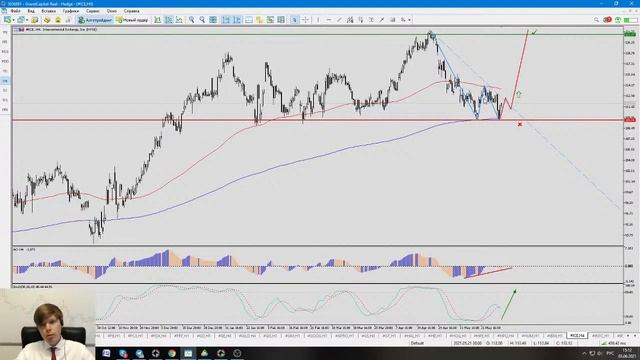This screenshot has width=640, height=360.
Task: Select the red horizontal support line
Action: pyautogui.click(x=318, y=120)
